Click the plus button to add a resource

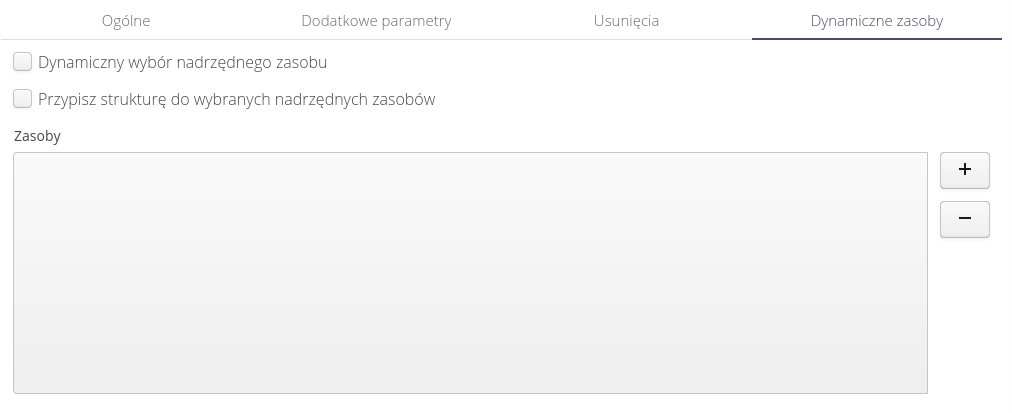click(964, 170)
